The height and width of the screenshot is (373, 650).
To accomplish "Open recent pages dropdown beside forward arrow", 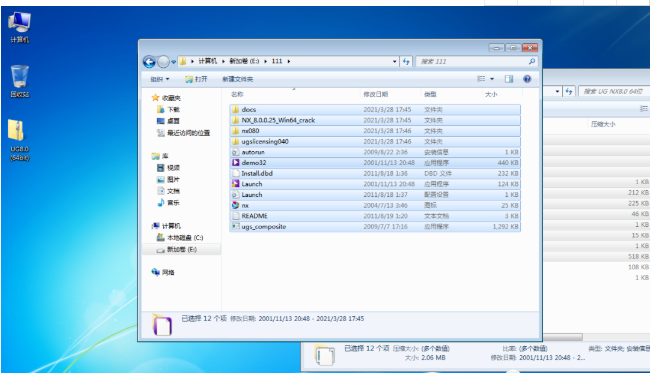I will 173,62.
